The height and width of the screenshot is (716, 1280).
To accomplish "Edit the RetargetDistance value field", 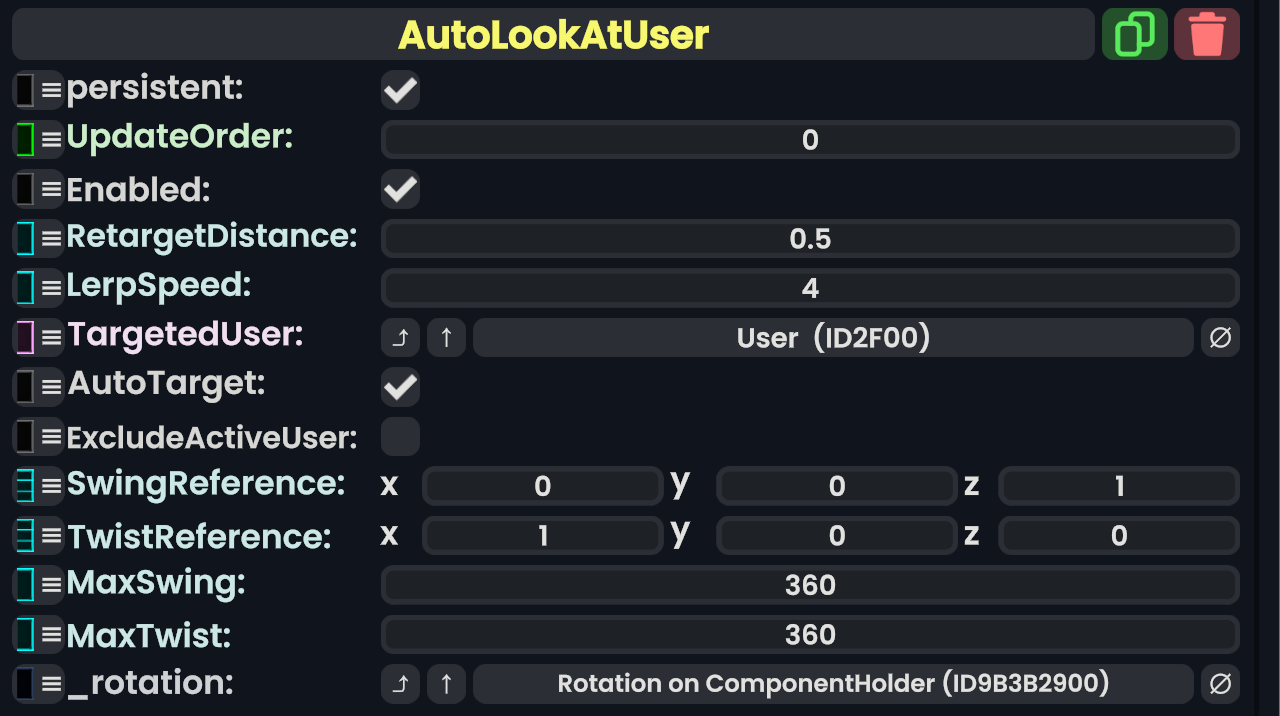I will [810, 239].
